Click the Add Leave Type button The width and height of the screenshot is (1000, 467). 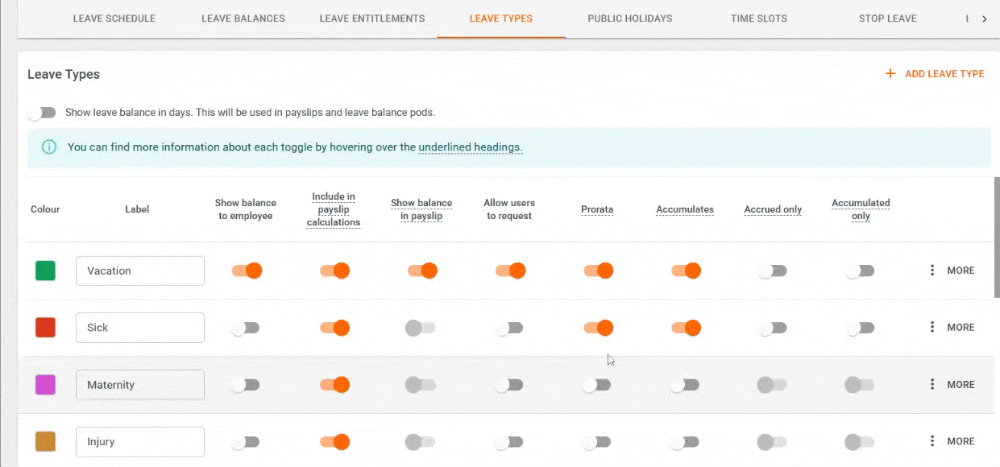[x=934, y=74]
